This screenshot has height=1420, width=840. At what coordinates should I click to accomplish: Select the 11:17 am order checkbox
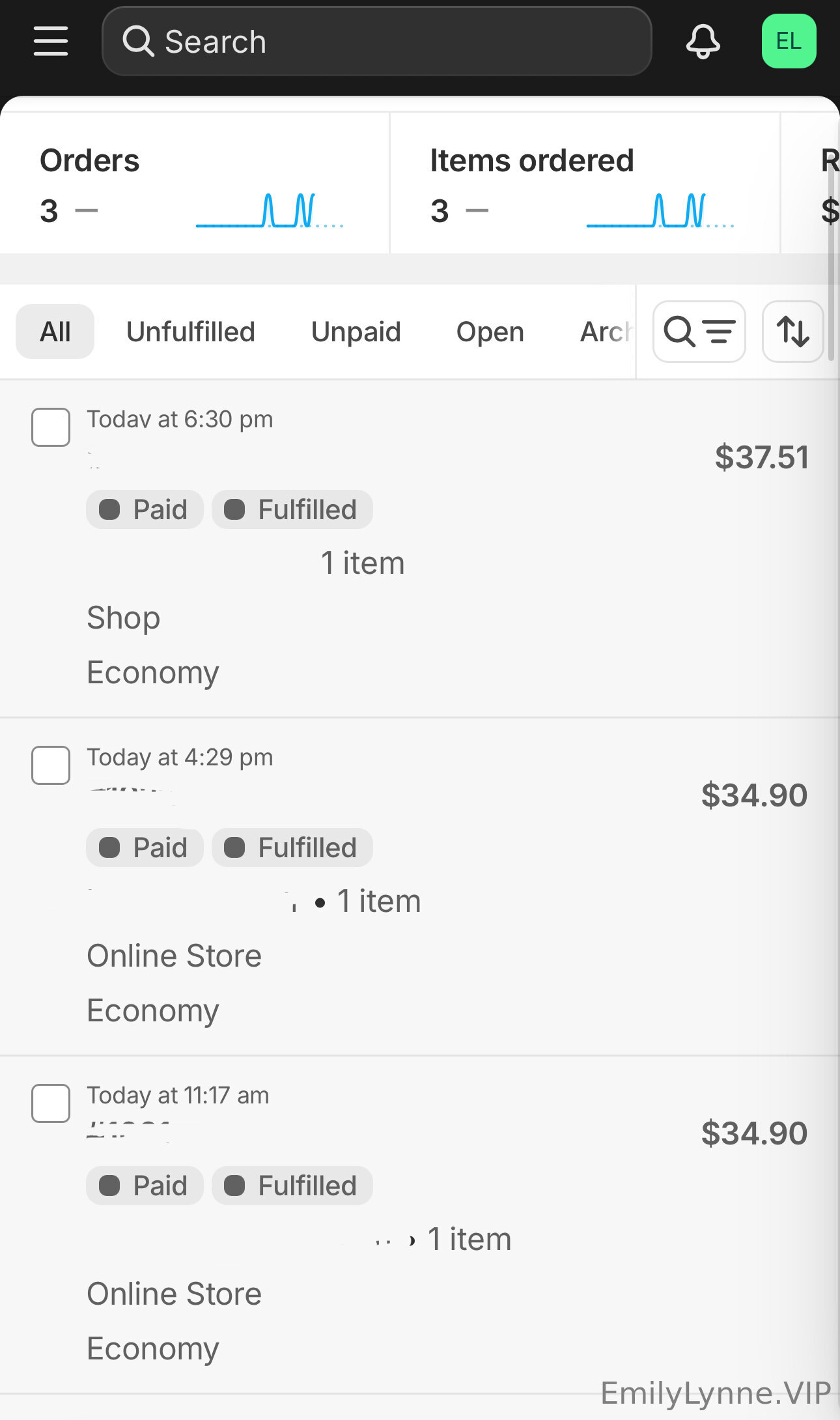(x=51, y=1103)
